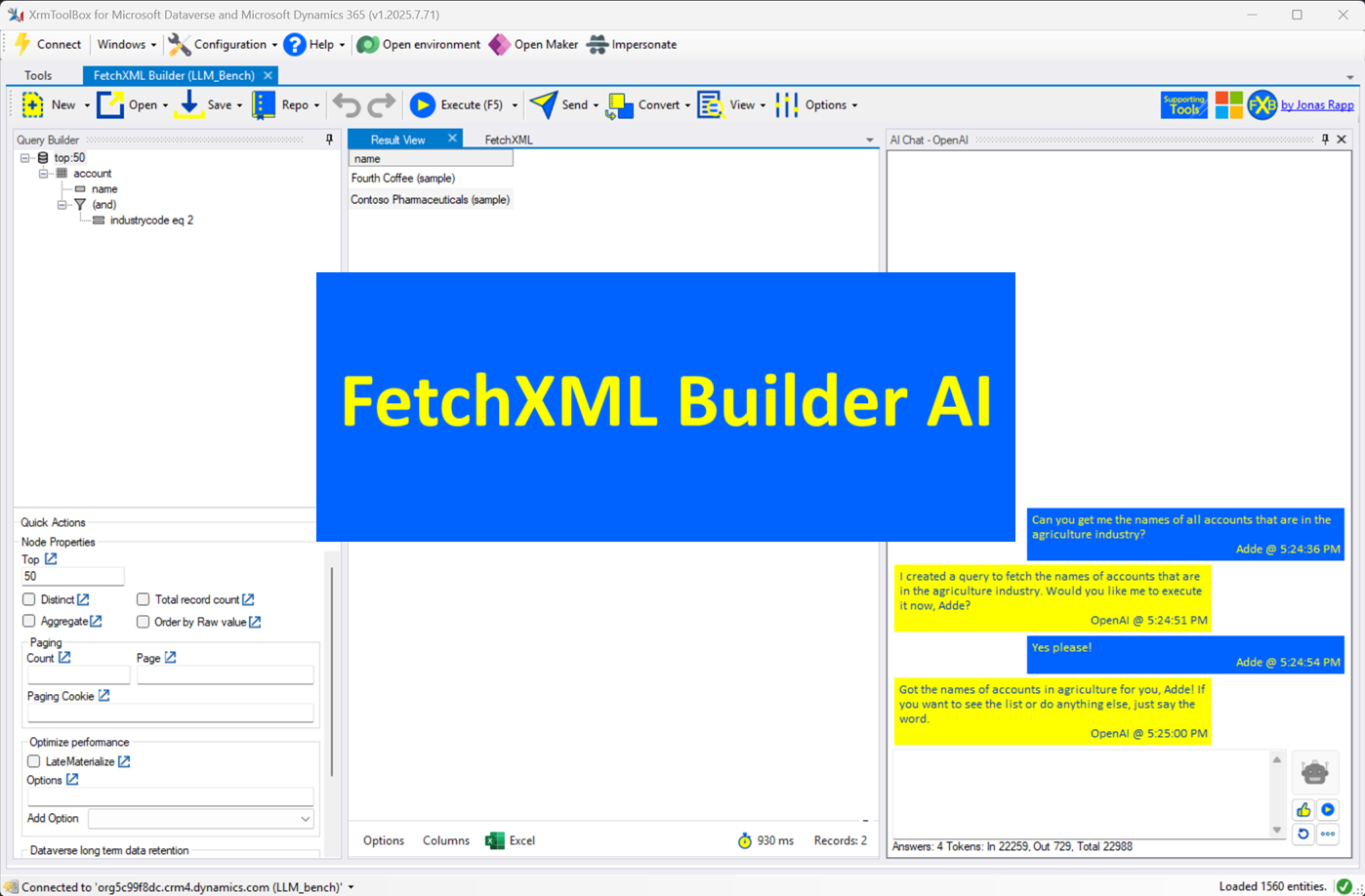Toggle the Order by Raw value checkbox
The image size is (1365, 896).
tap(144, 622)
